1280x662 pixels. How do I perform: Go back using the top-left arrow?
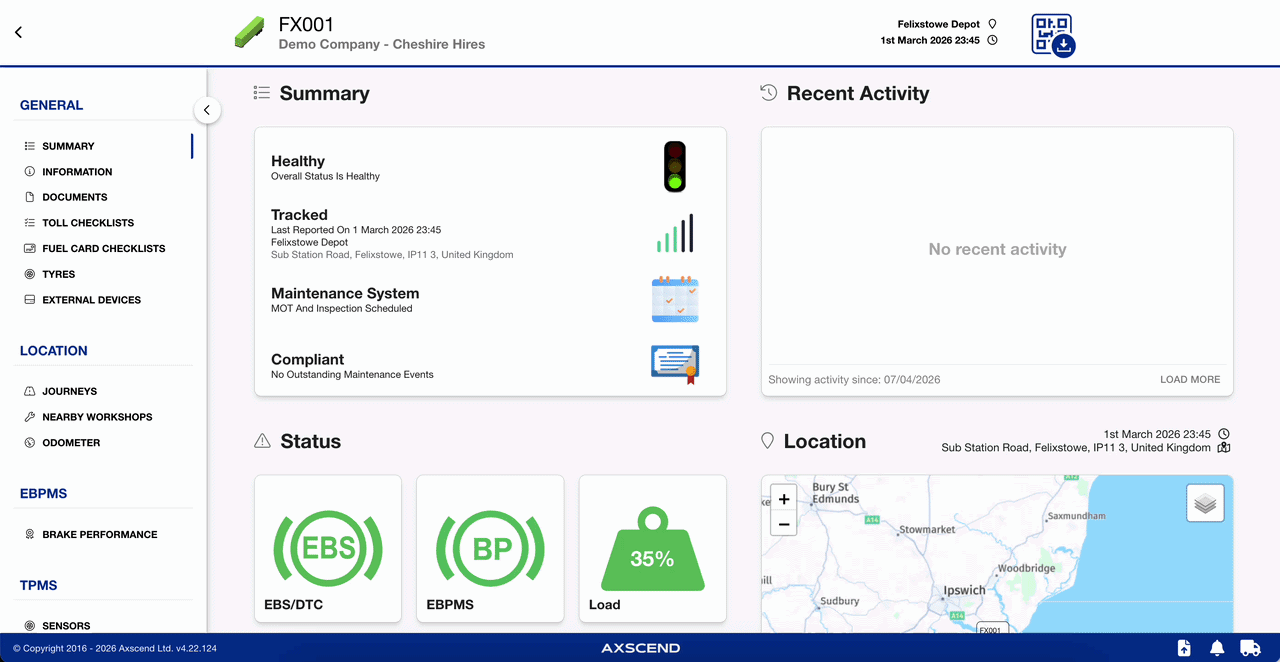(18, 32)
